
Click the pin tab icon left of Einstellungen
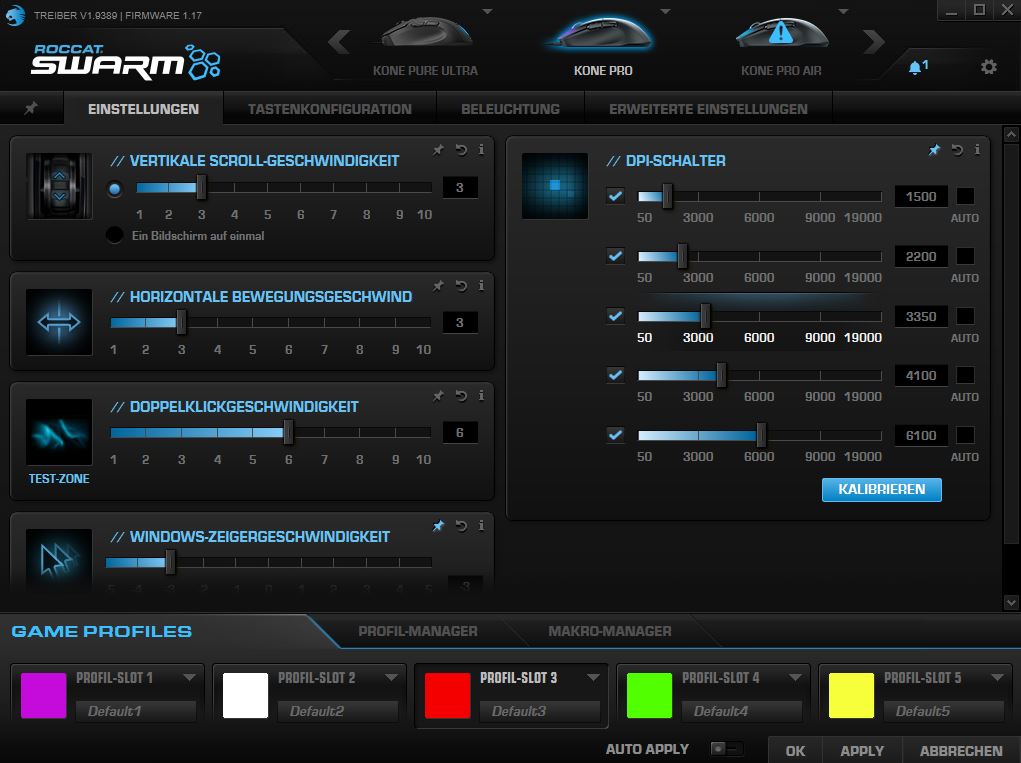pos(31,108)
